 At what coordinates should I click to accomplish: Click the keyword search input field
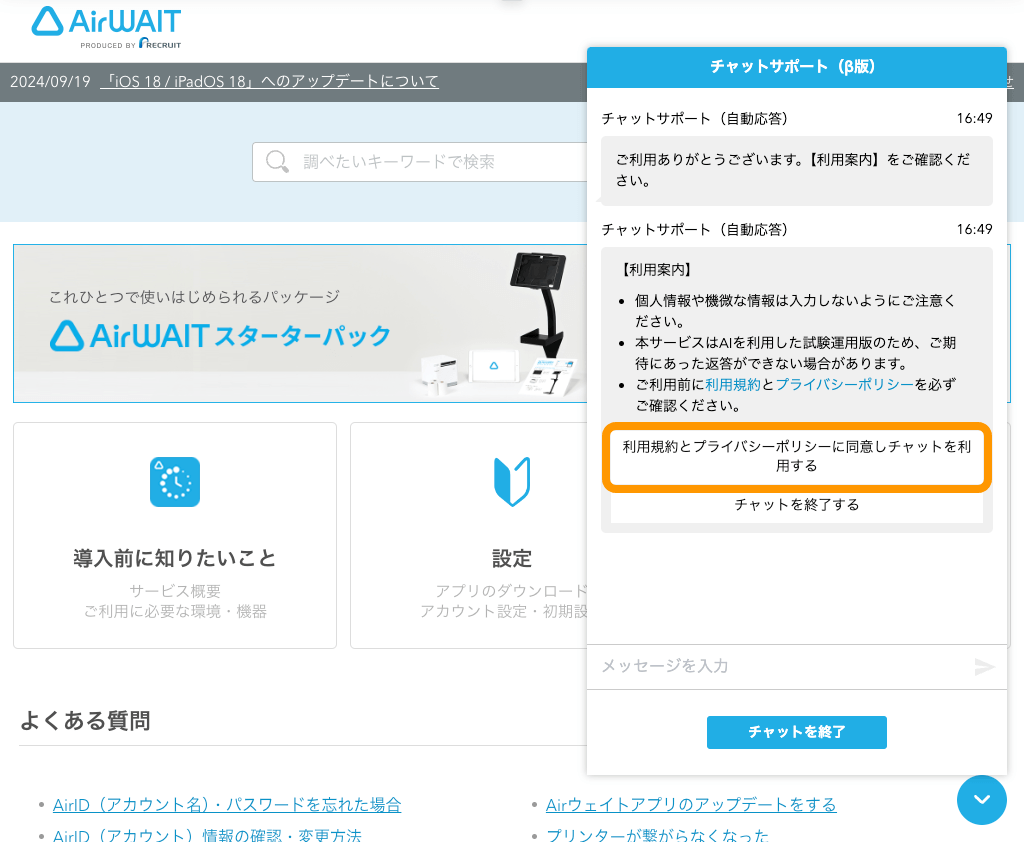tap(420, 162)
